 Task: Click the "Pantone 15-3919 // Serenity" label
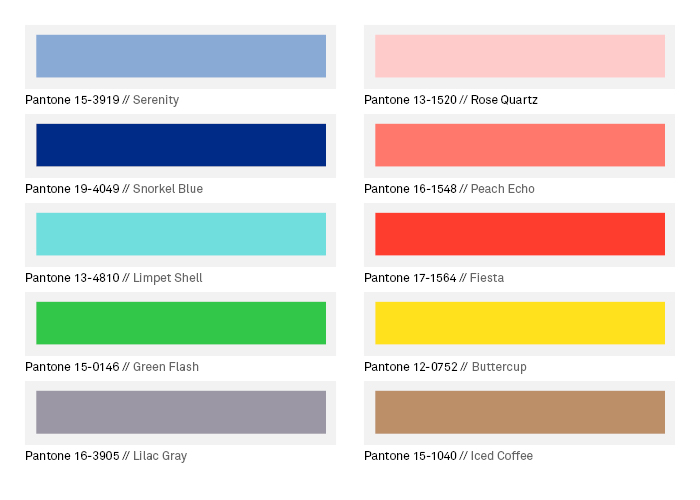pyautogui.click(x=102, y=100)
